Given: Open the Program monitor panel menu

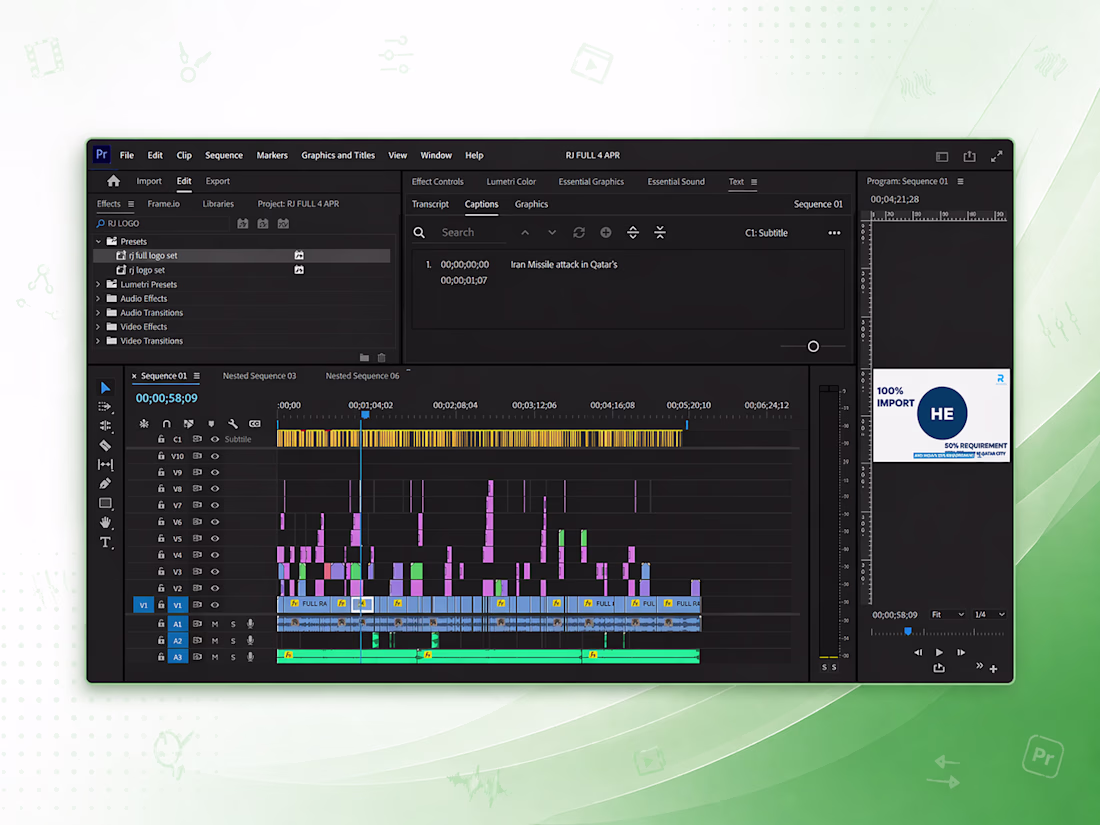Looking at the screenshot, I should click(960, 181).
